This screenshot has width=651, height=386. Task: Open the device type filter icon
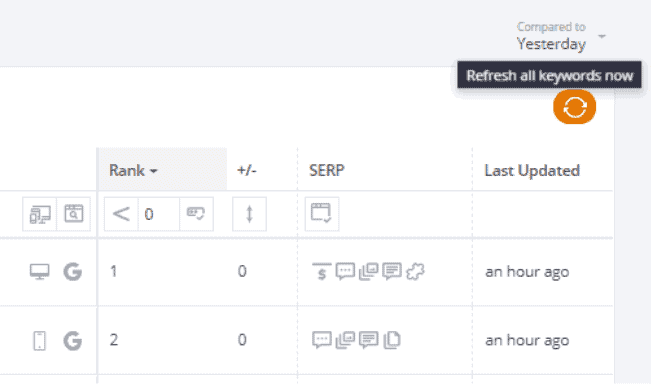pyautogui.click(x=39, y=214)
